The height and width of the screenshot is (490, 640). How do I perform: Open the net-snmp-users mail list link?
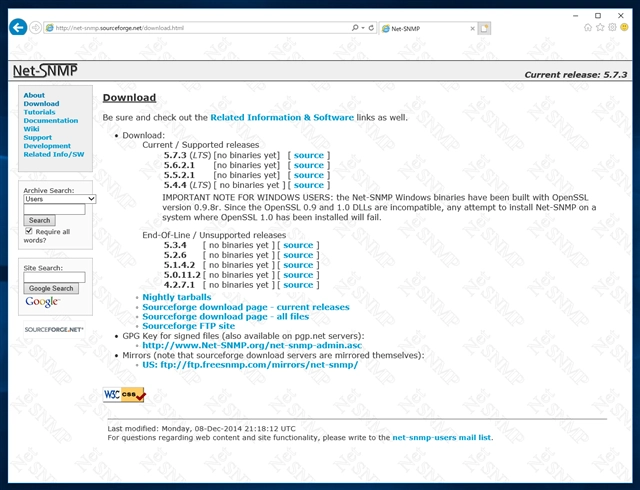click(x=442, y=438)
